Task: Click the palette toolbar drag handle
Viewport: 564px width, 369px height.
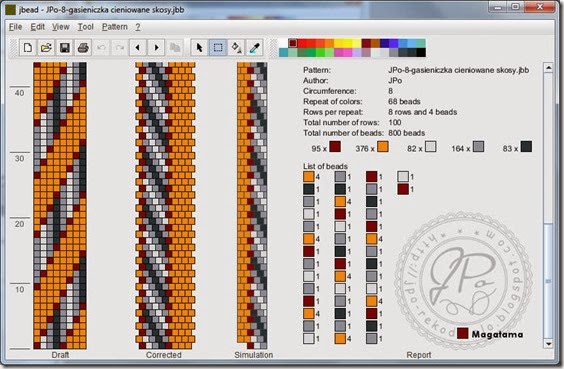Action: (274, 47)
